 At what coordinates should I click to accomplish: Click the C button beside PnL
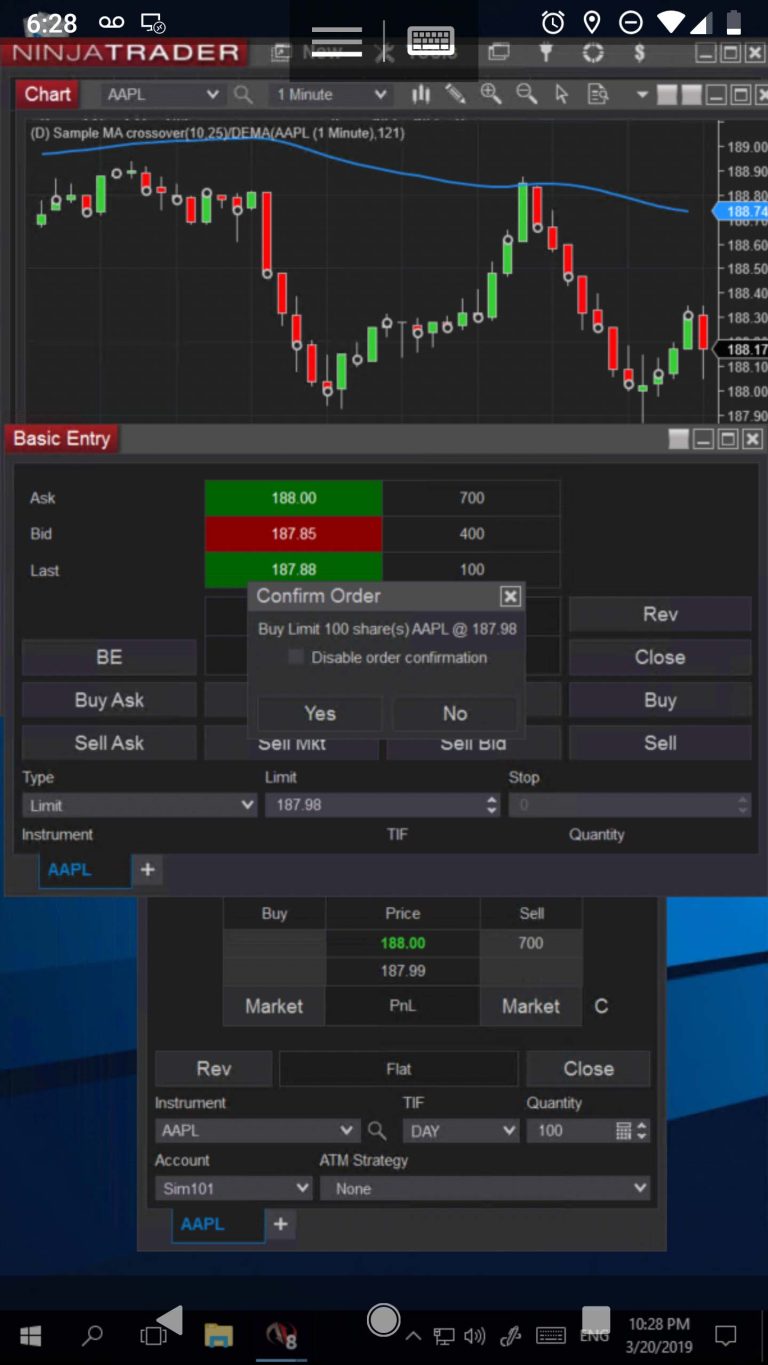pyautogui.click(x=601, y=1006)
